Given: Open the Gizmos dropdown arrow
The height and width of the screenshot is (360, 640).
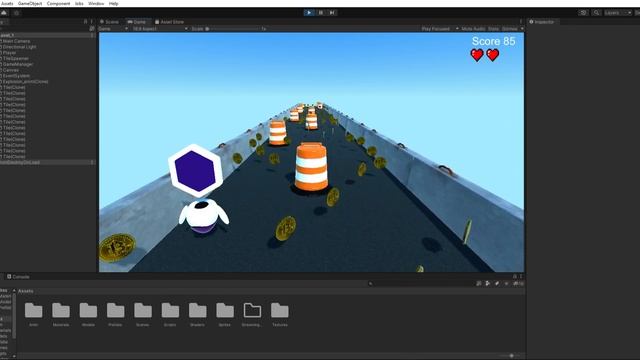Looking at the screenshot, I should [x=522, y=29].
